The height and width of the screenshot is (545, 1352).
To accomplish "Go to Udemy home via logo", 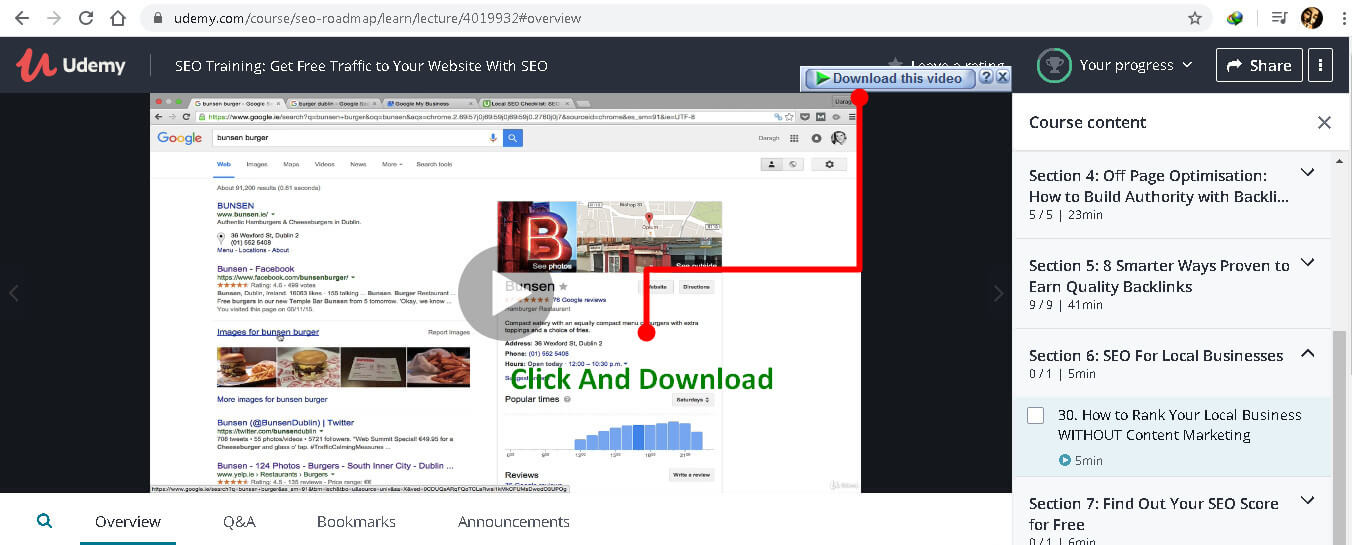I will point(70,66).
